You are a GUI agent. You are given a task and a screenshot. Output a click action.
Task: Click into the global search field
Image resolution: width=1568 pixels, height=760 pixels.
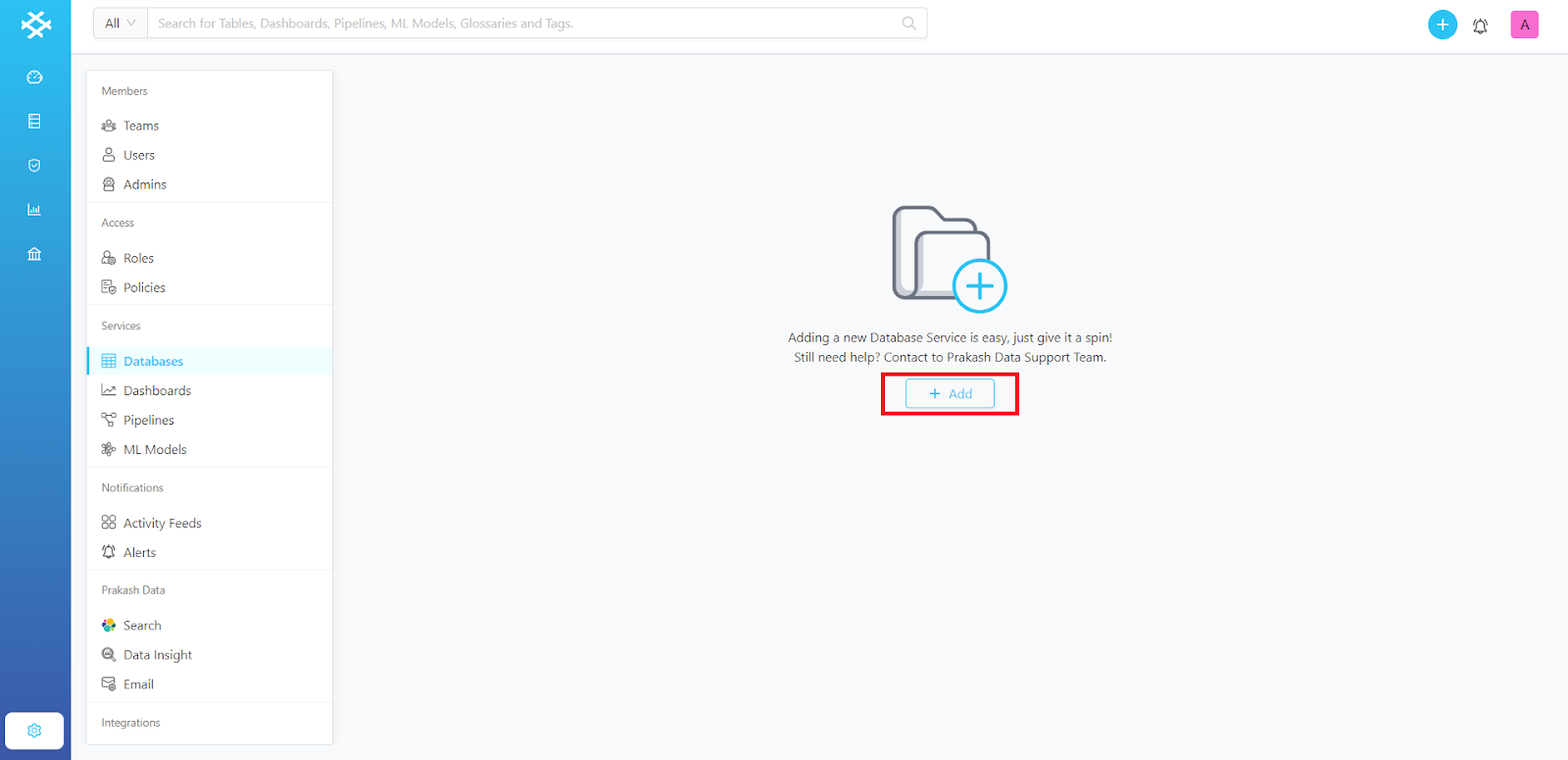coord(524,24)
